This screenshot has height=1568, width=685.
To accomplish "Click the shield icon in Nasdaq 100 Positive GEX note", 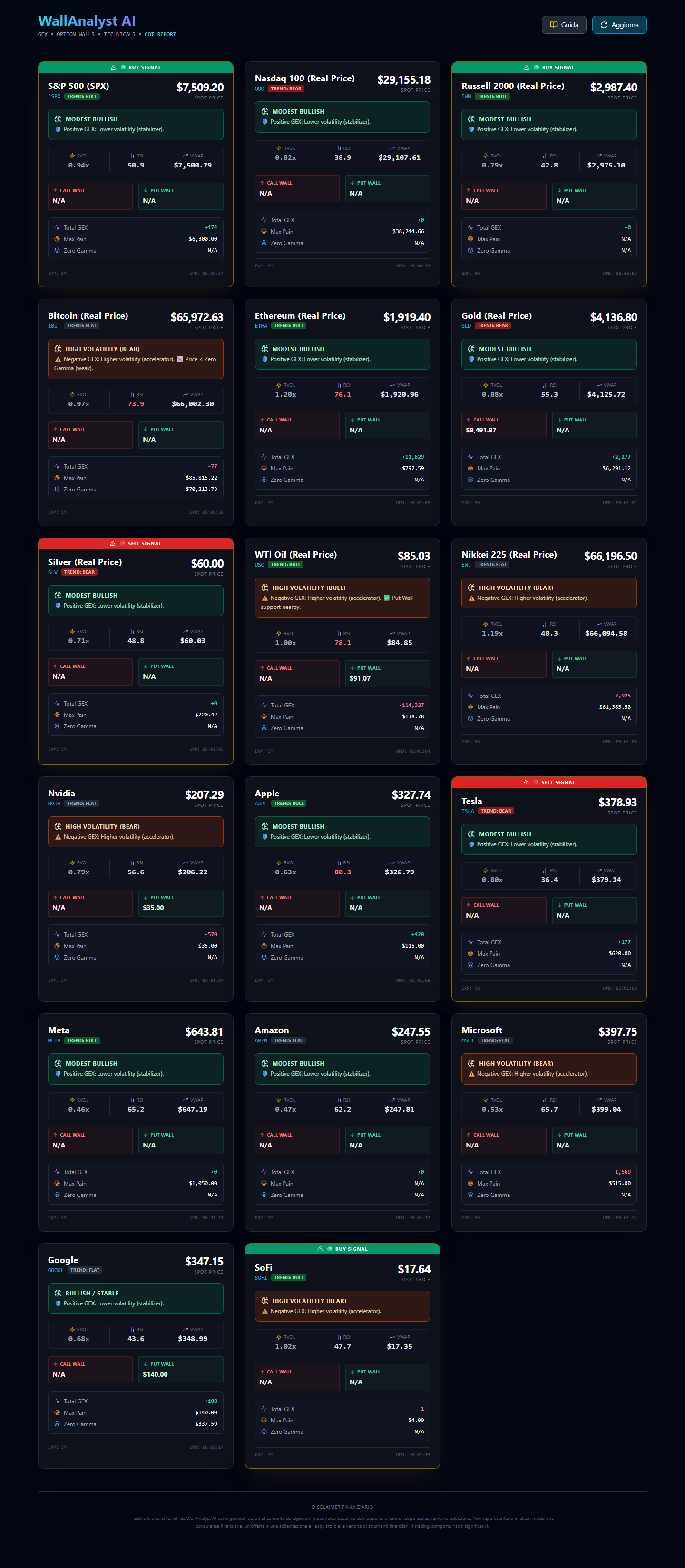I will pos(265,122).
